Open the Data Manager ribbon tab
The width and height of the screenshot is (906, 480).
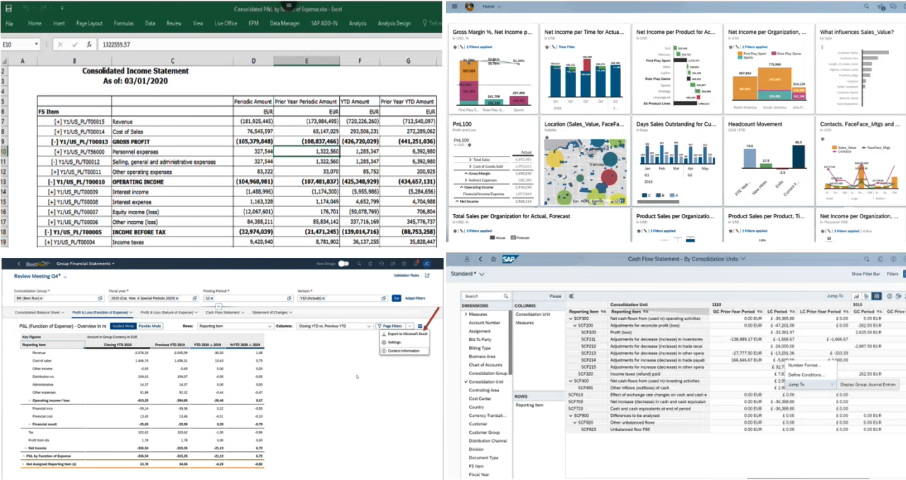click(285, 23)
